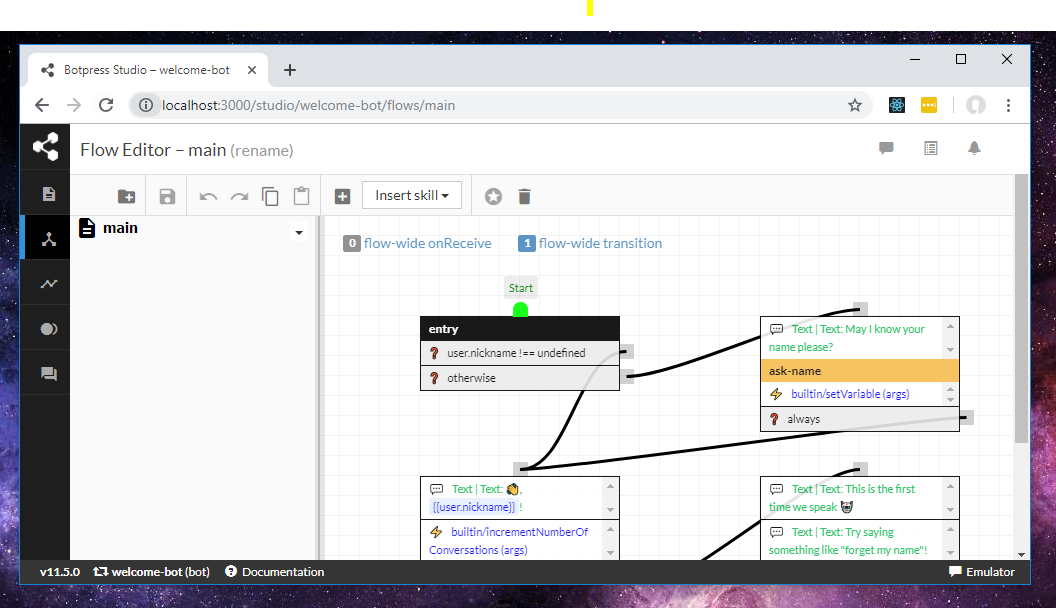Viewport: 1056px width, 608px height.
Task: Expand the main flow options caret
Action: 299,233
